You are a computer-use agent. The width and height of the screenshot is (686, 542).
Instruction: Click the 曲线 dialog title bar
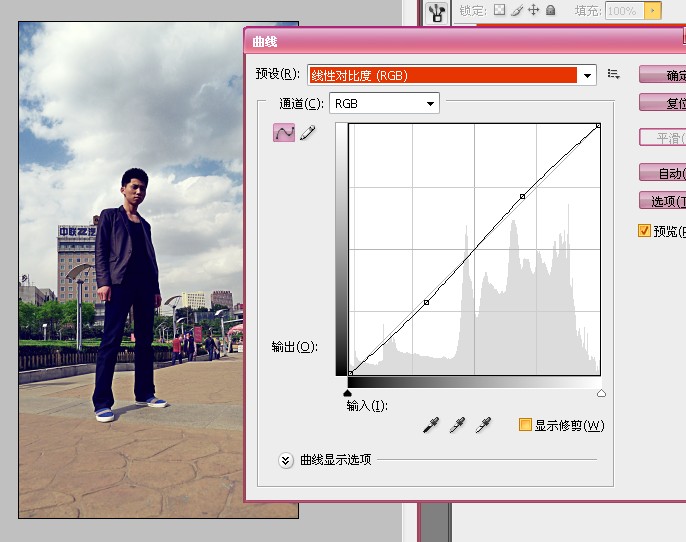coord(465,41)
